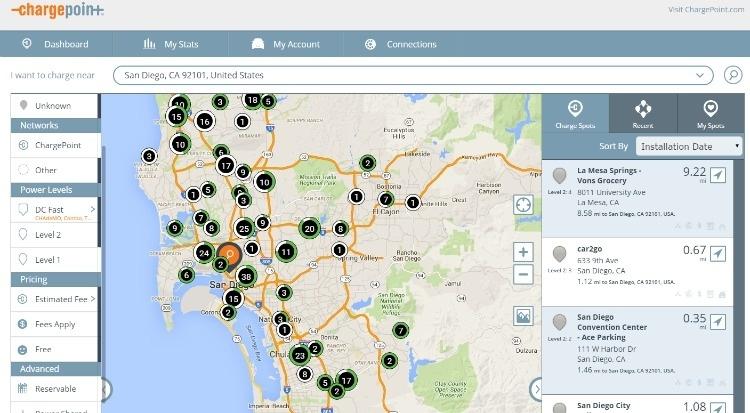
Task: Open the My Spots tab
Action: tap(711, 114)
